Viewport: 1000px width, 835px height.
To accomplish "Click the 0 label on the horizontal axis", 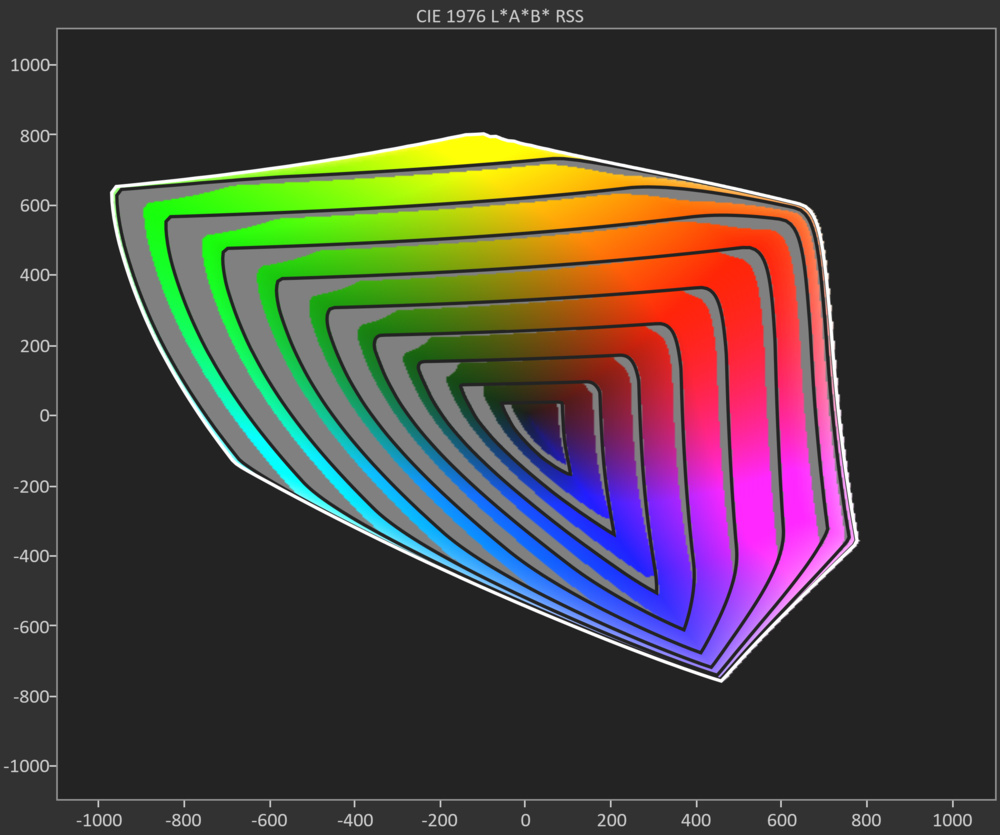I will (x=525, y=819).
